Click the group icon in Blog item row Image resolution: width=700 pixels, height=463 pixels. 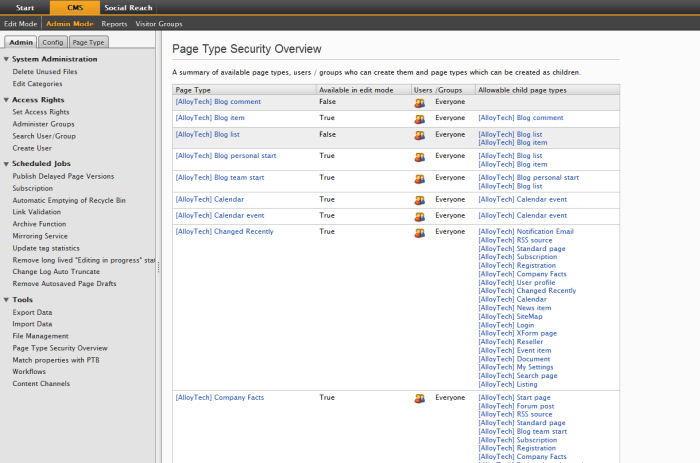pyautogui.click(x=420, y=119)
